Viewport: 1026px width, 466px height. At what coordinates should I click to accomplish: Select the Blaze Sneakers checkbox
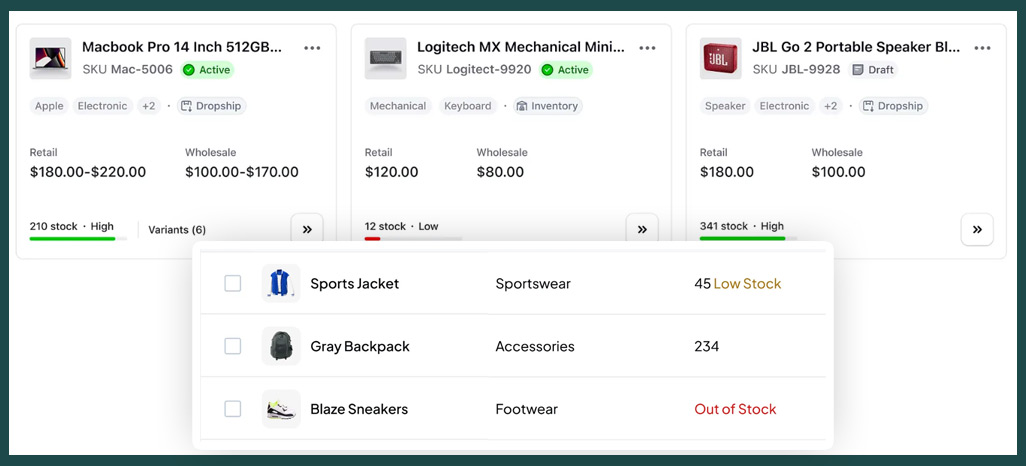click(233, 409)
